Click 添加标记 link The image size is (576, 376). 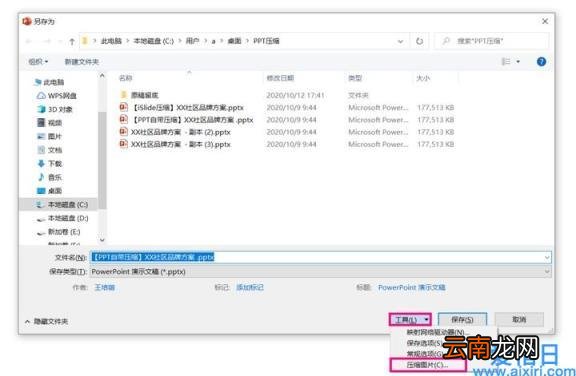250,288
